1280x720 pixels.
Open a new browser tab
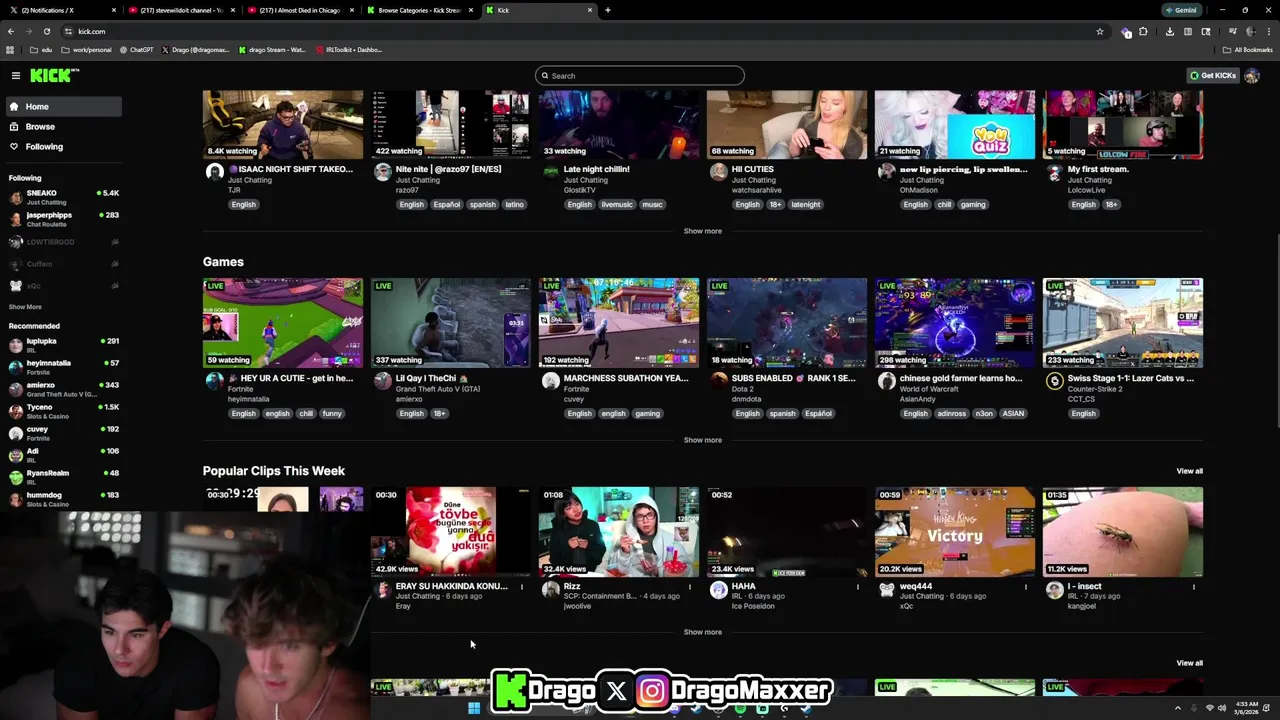coord(608,10)
